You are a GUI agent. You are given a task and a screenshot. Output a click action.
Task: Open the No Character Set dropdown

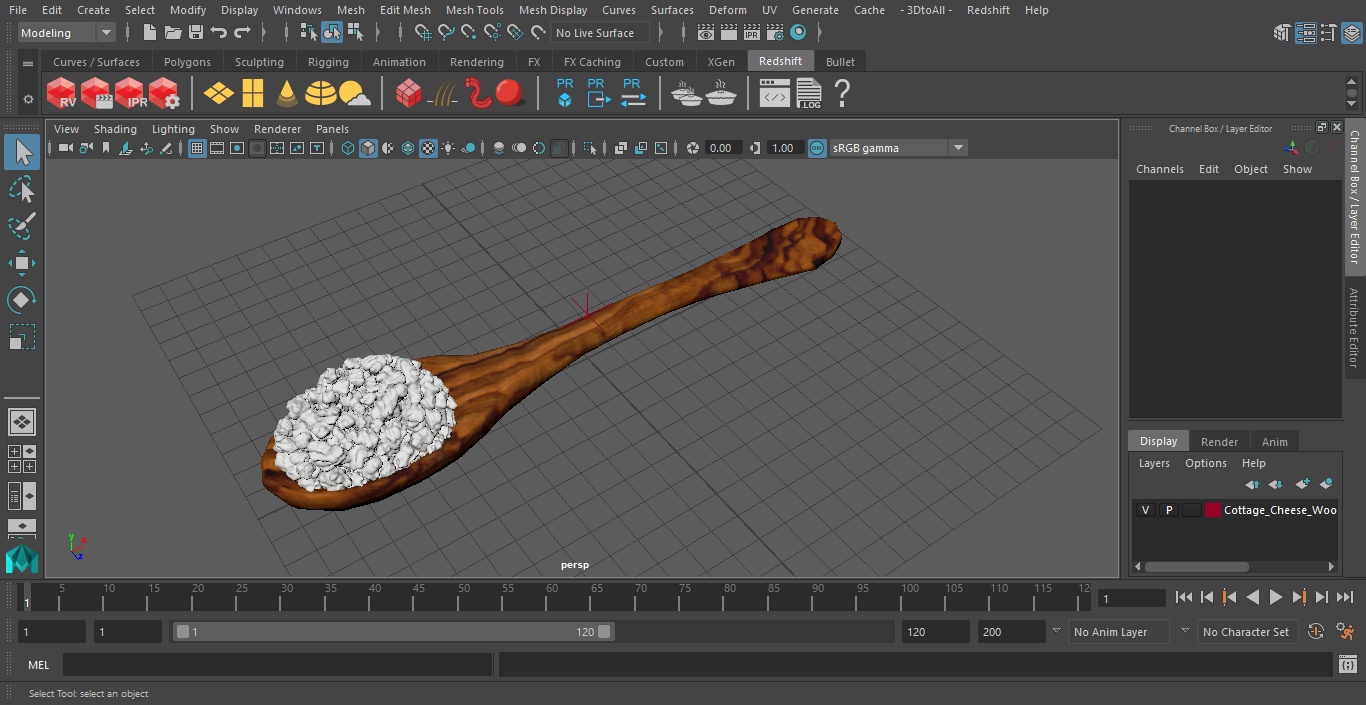(1246, 632)
